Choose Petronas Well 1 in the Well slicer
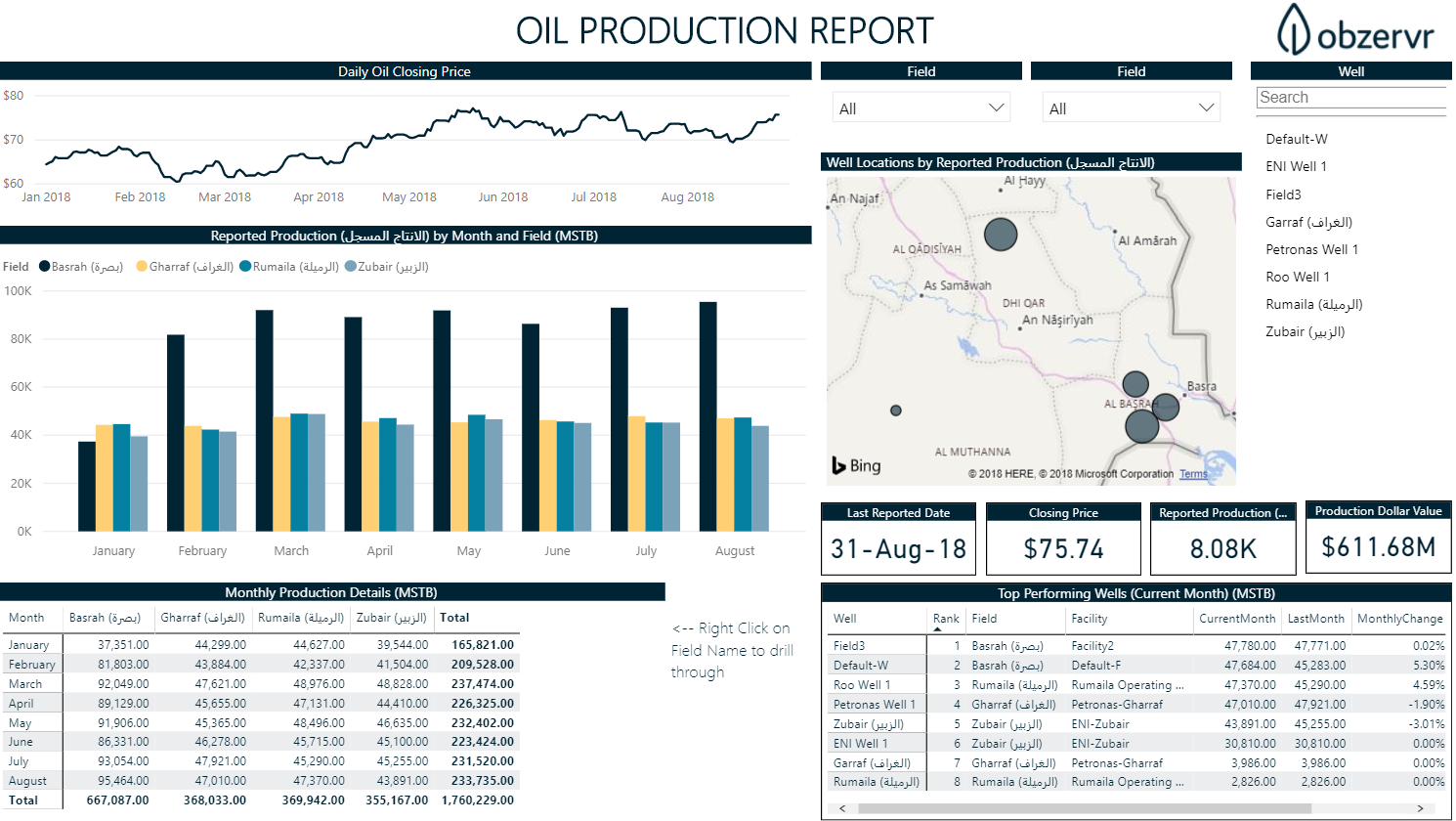Image resolution: width=1456 pixels, height=821 pixels. [1311, 249]
